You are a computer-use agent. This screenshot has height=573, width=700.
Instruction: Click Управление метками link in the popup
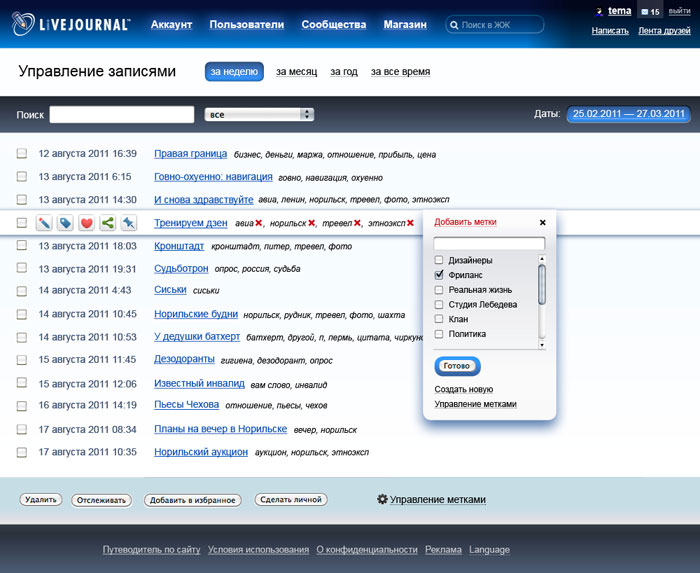coord(475,404)
